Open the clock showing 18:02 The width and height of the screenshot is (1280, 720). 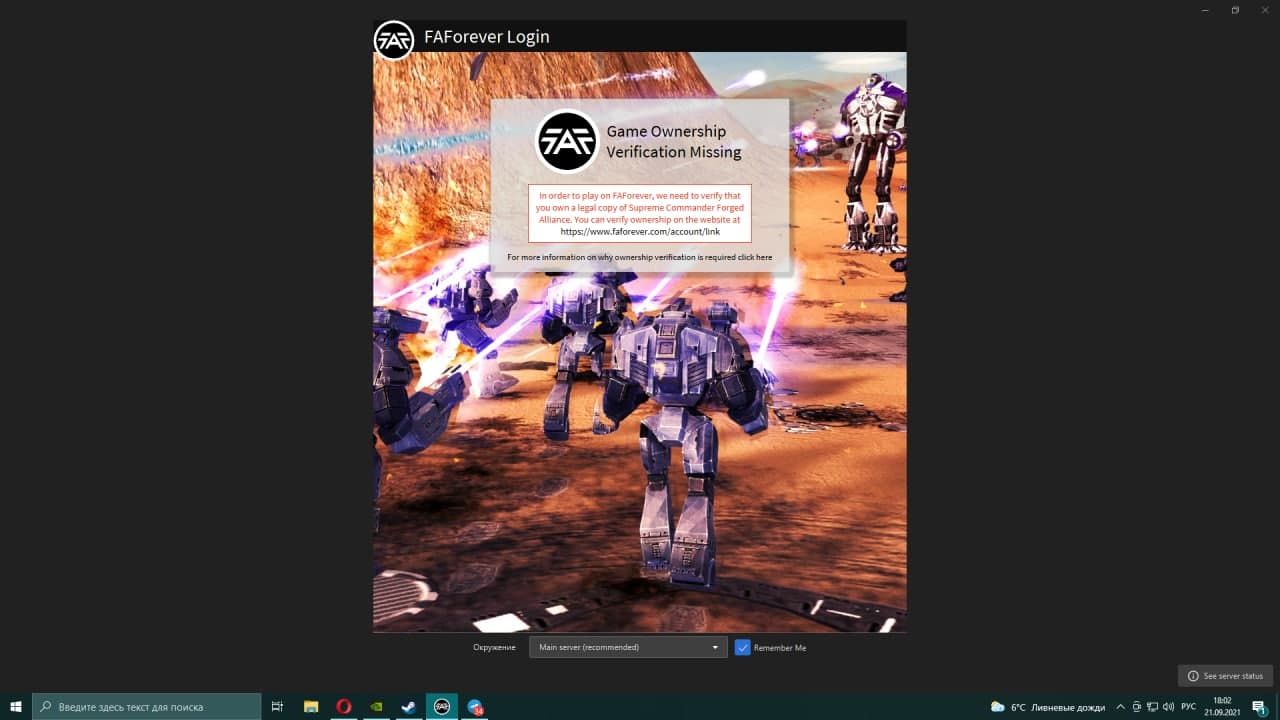point(1222,707)
